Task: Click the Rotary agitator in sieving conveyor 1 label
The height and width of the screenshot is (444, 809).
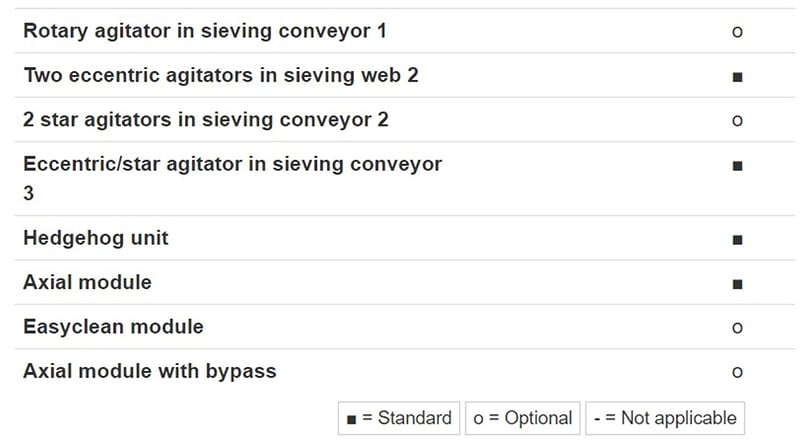Action: 205,31
